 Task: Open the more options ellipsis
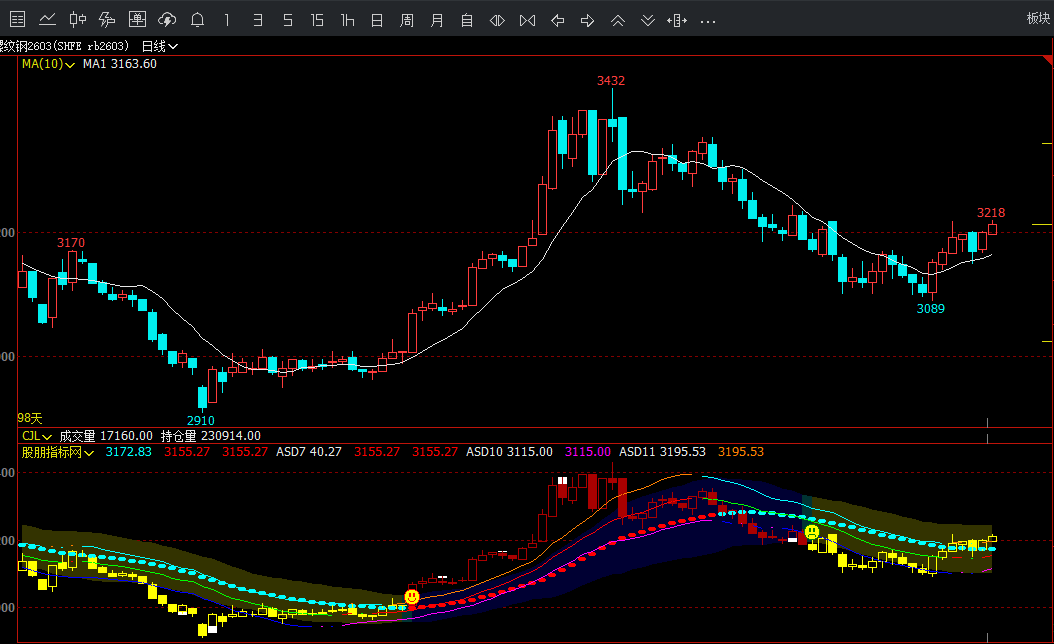[x=708, y=22]
